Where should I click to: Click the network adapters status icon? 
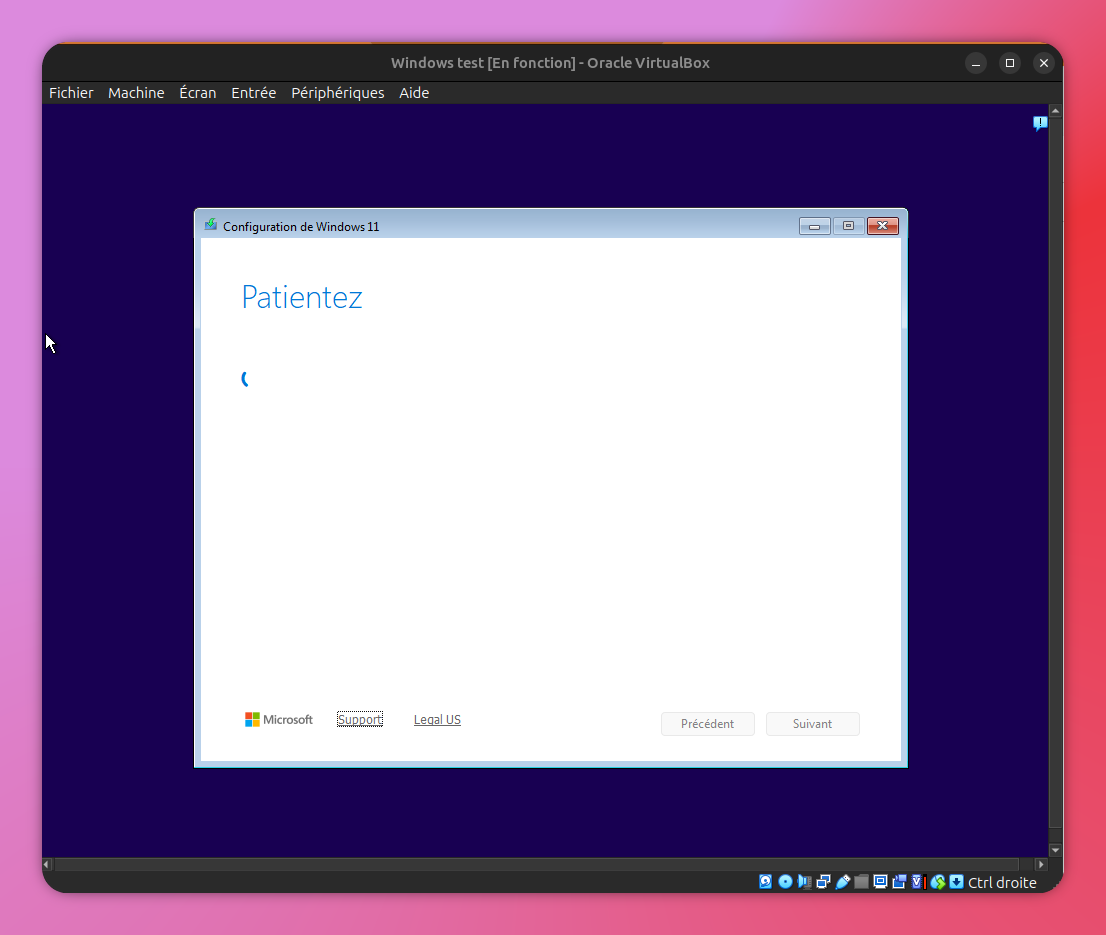(x=823, y=882)
